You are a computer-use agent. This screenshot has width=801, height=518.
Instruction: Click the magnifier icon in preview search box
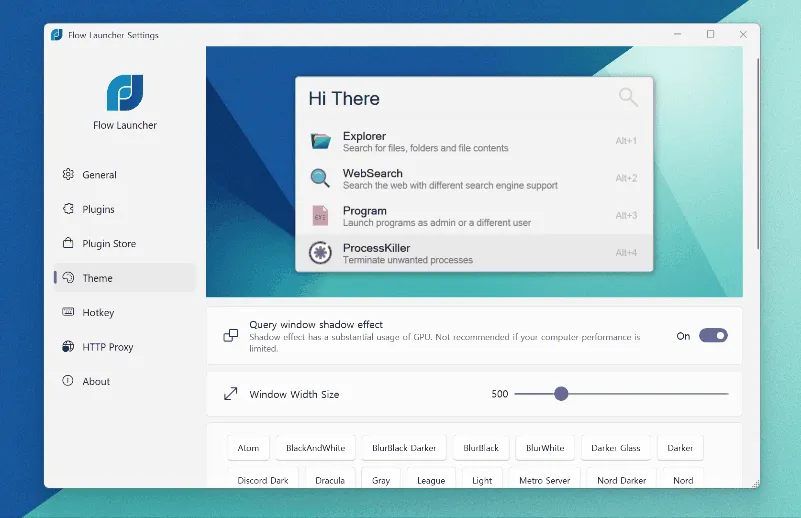point(628,97)
